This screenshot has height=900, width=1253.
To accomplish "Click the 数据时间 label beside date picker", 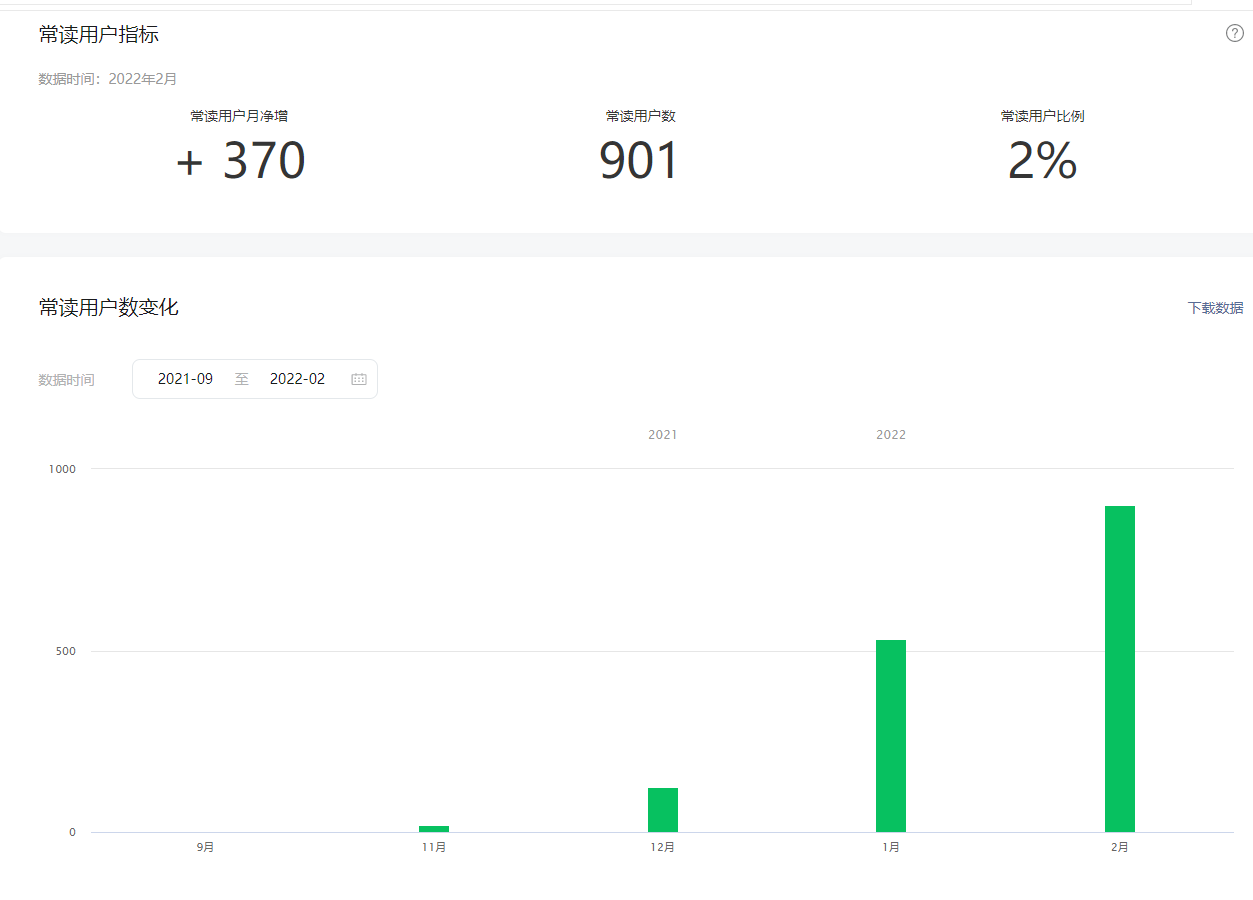I will 66,380.
